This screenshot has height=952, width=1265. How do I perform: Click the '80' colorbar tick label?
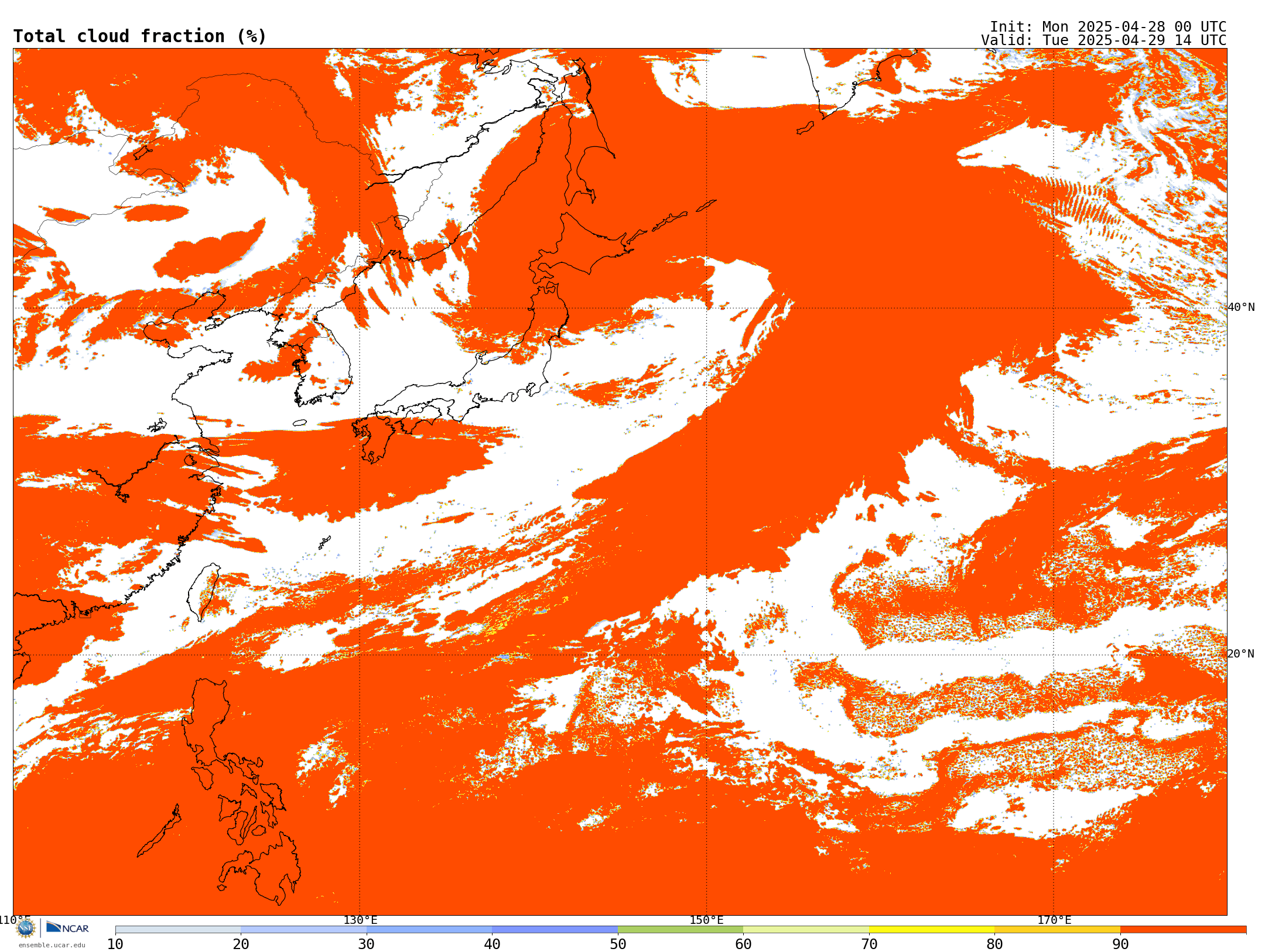click(994, 944)
